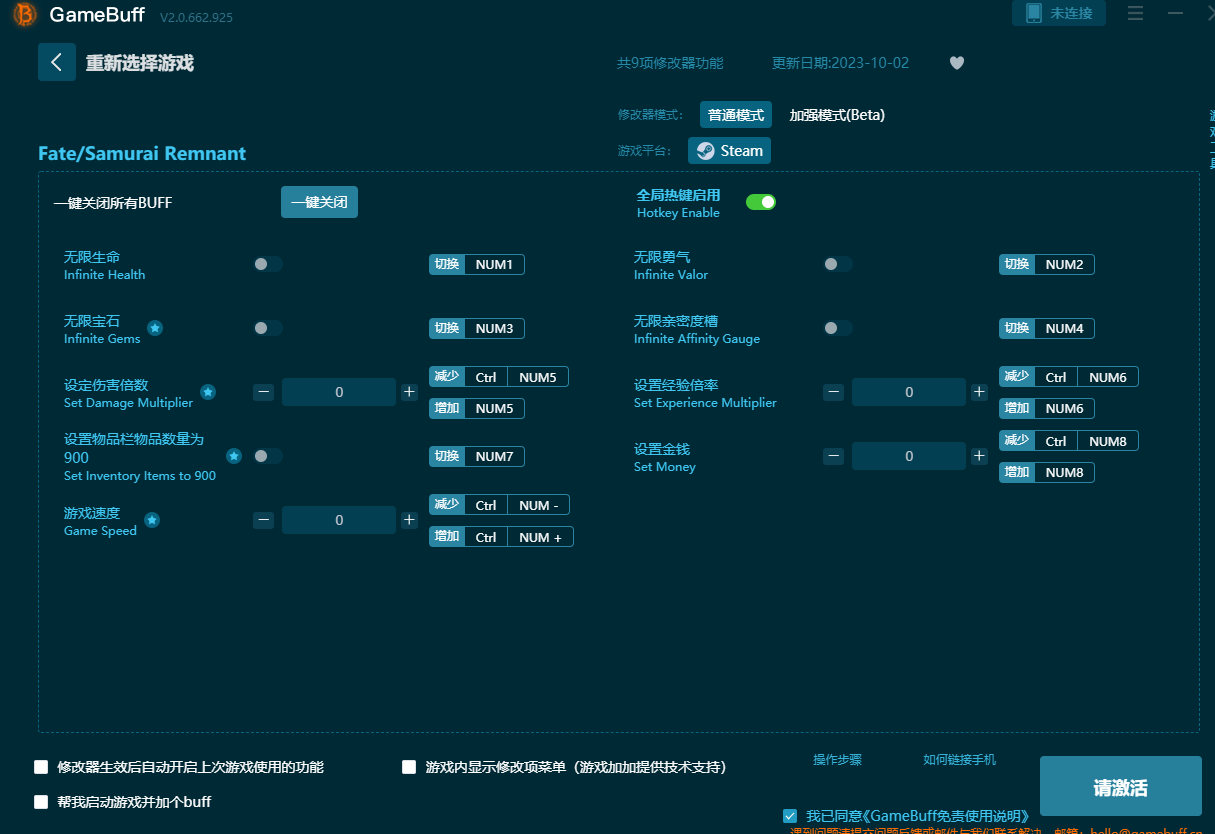Click the version number V2.0.662.925
This screenshot has width=1215, height=834.
coord(196,17)
